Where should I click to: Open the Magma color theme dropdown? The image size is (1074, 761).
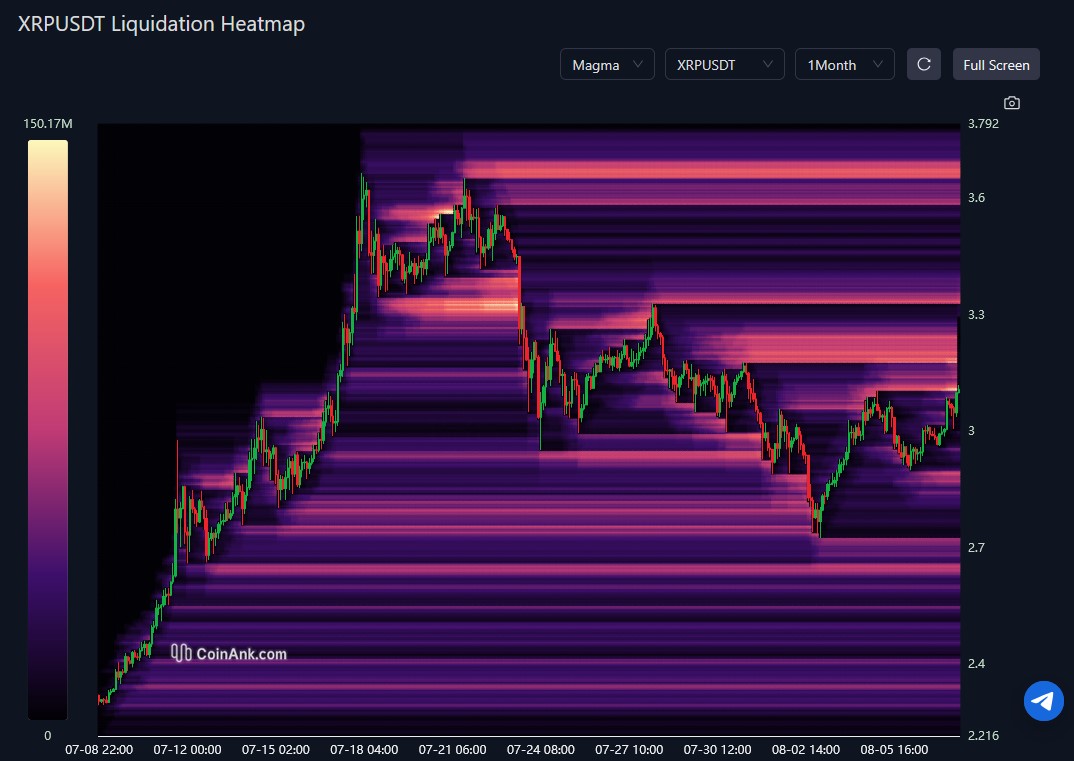coord(608,64)
